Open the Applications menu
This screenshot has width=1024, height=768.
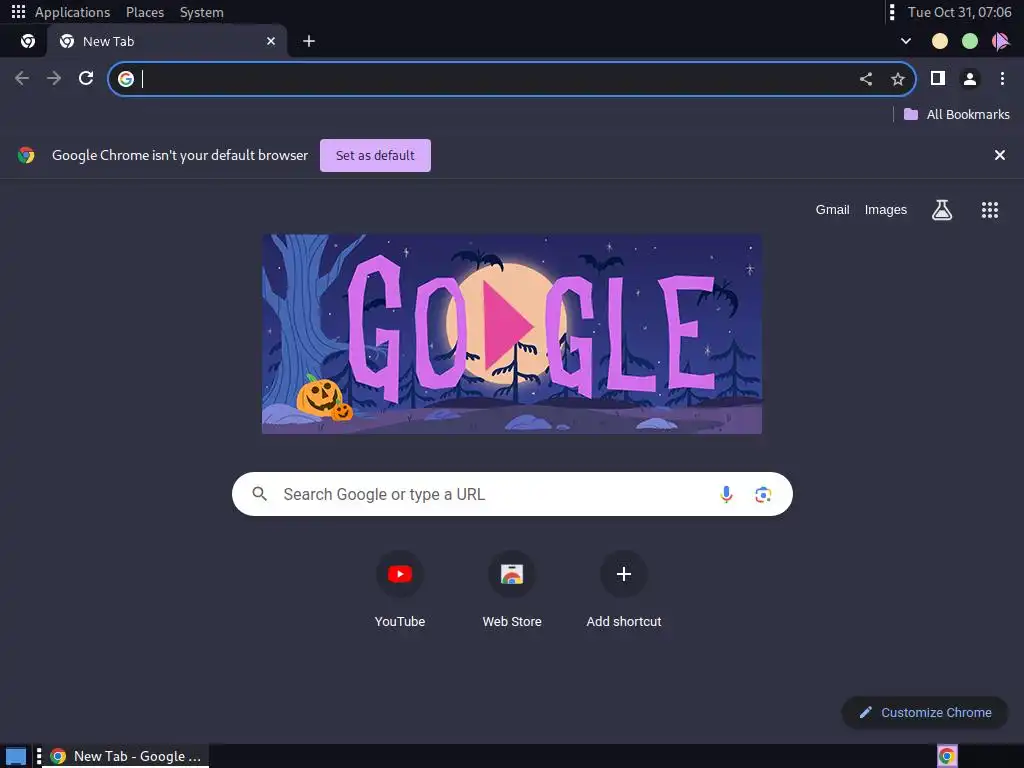pos(72,12)
